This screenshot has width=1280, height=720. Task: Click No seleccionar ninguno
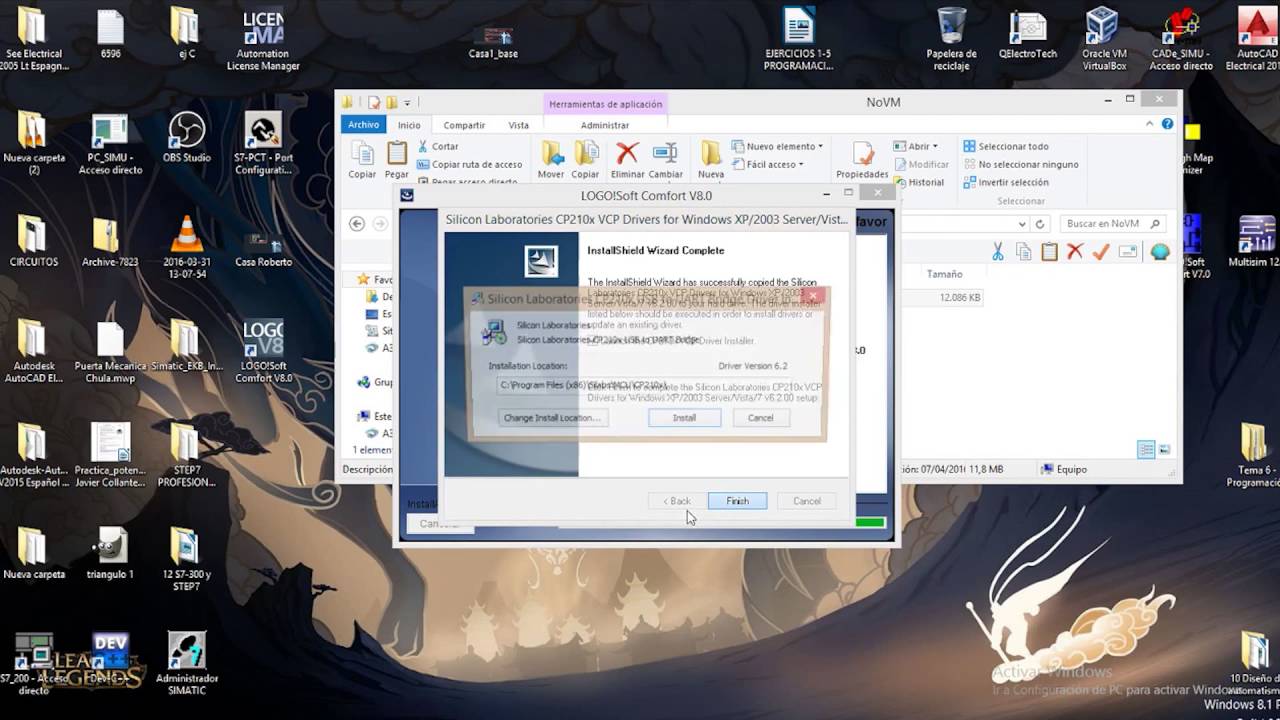1021,164
